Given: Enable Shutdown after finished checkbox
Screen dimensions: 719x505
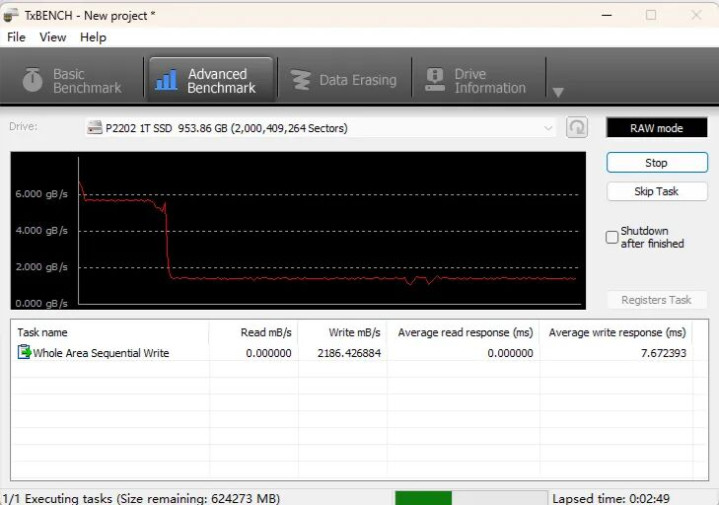Looking at the screenshot, I should 612,237.
